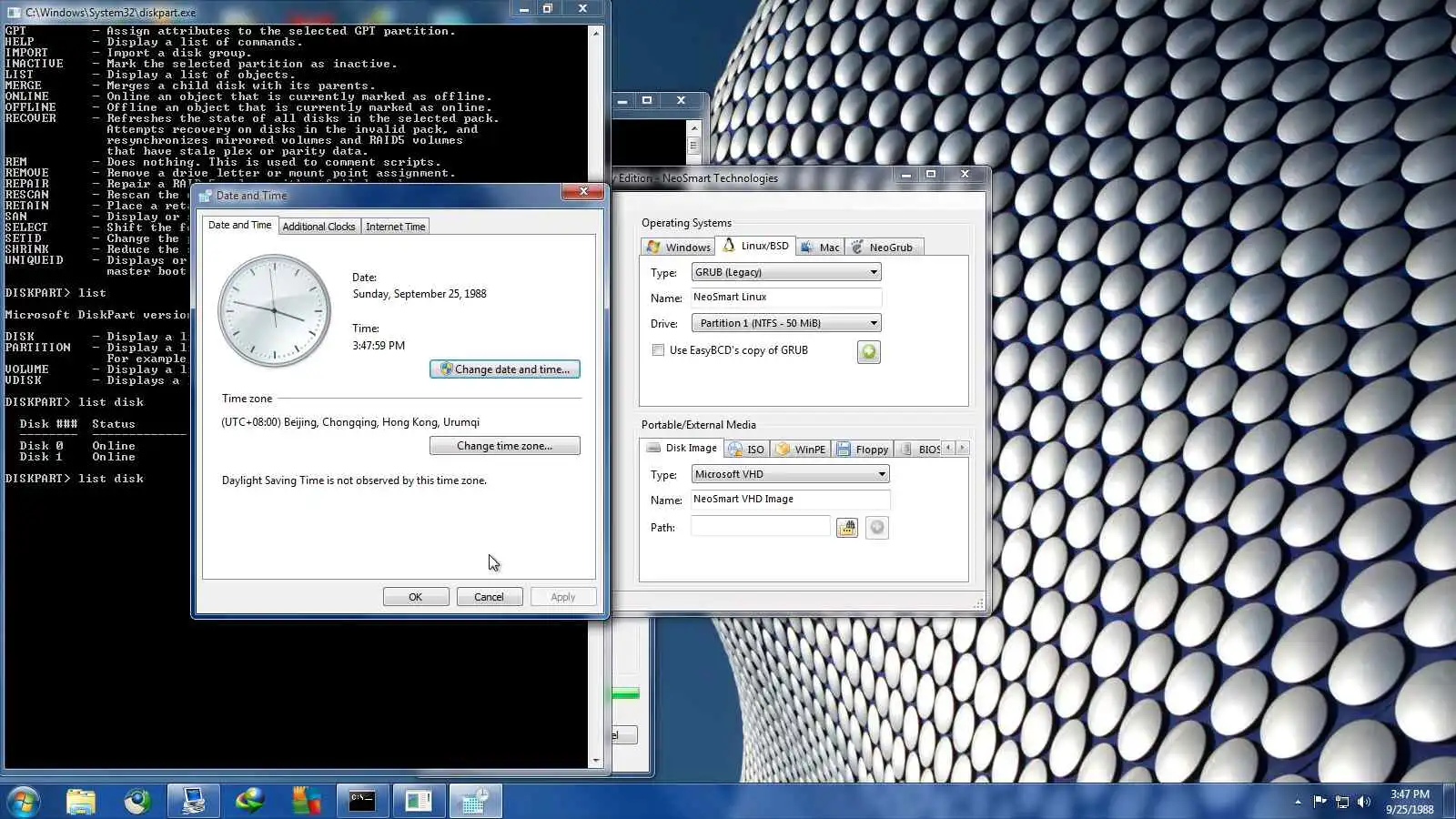The width and height of the screenshot is (1456, 819).
Task: Maximize the diskpart console window
Action: click(x=548, y=9)
